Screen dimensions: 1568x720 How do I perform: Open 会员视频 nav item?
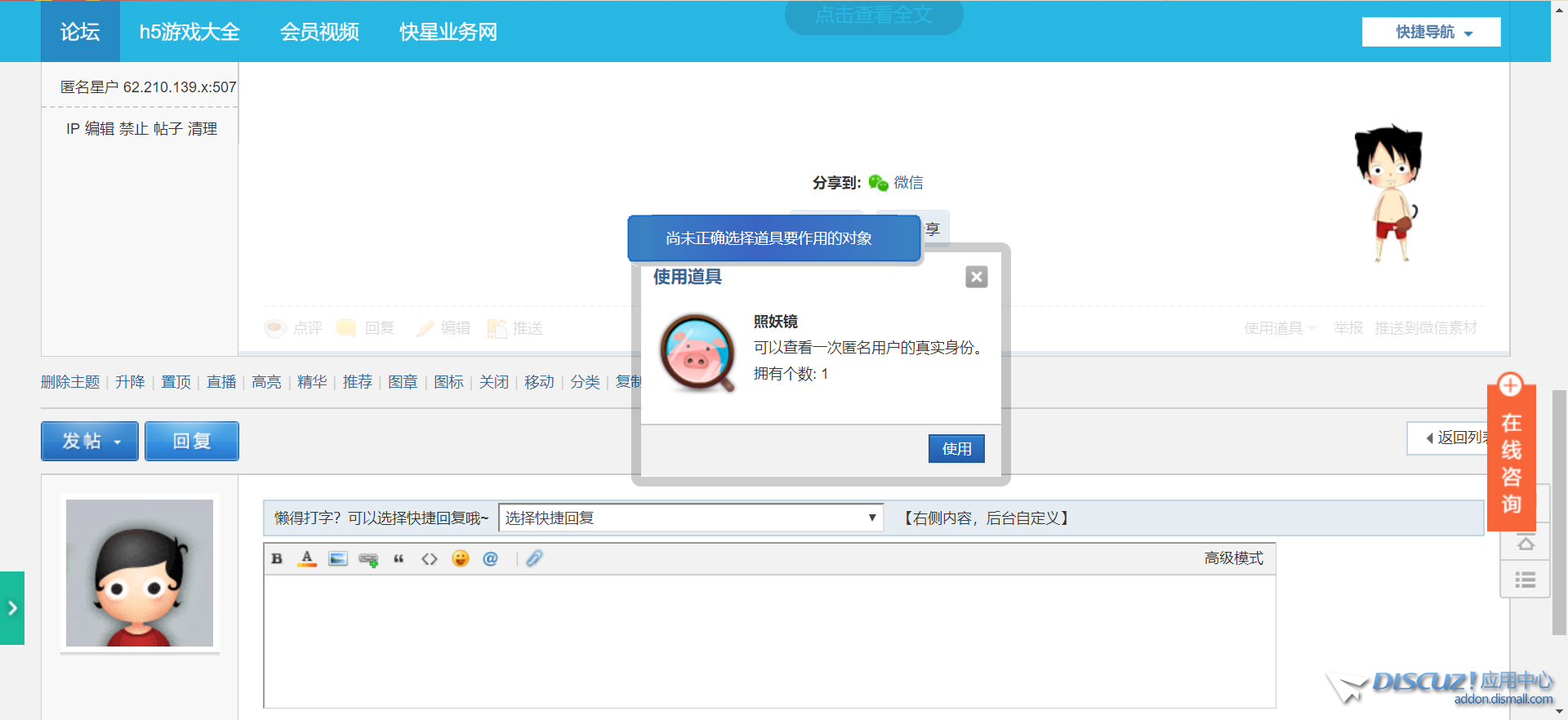pos(319,32)
